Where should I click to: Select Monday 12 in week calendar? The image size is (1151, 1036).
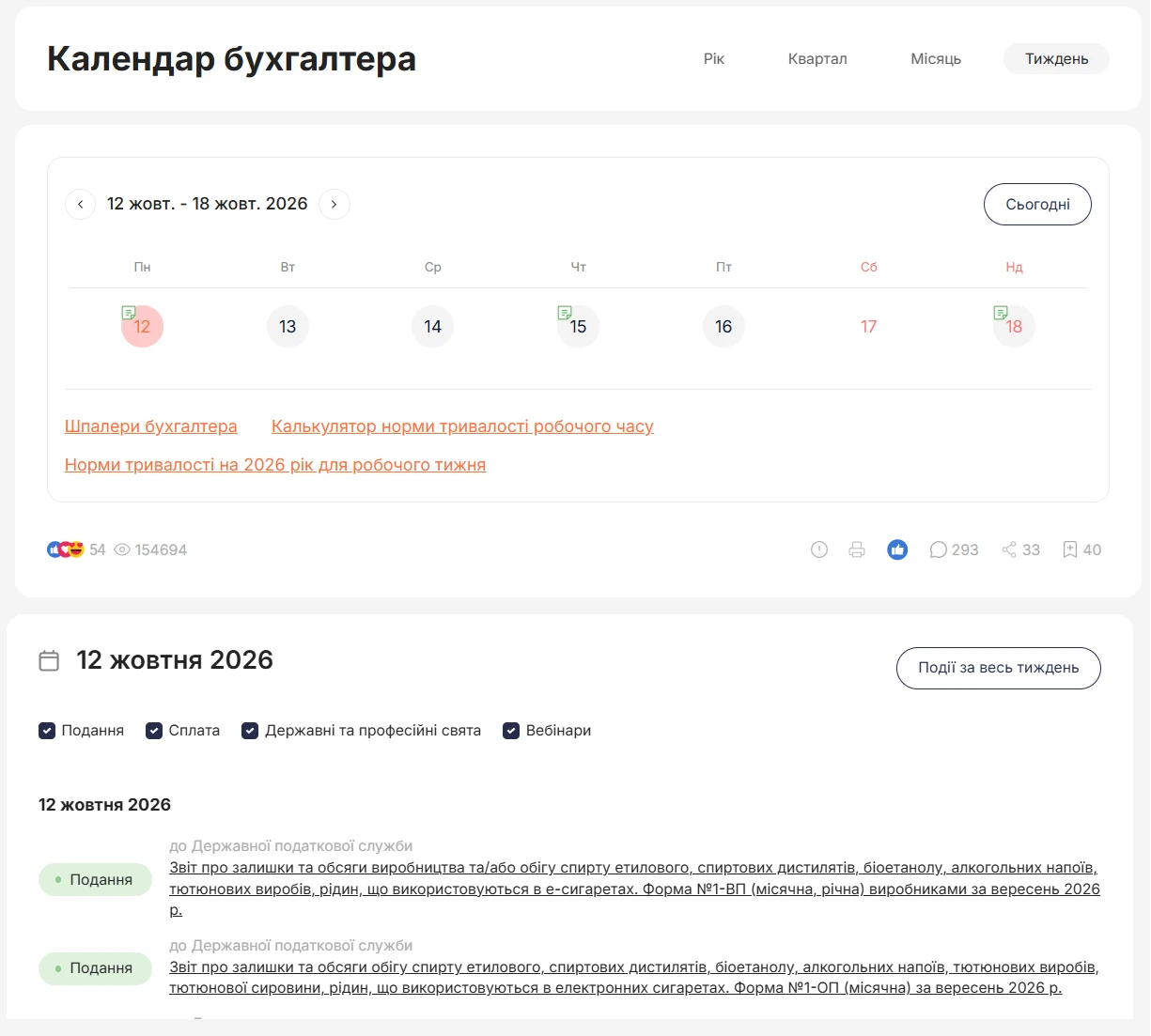(142, 326)
